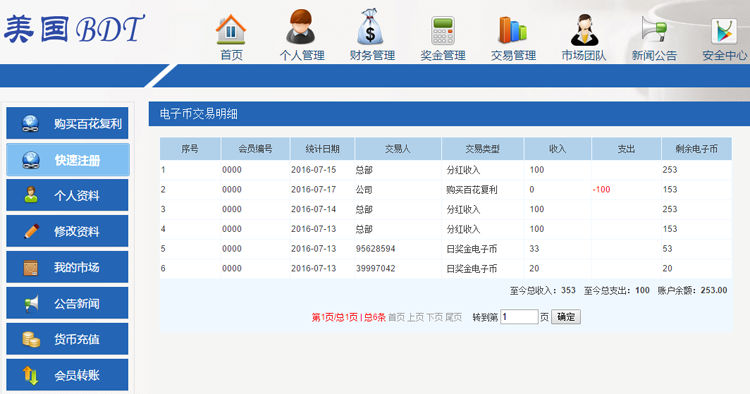Open the 市场团队 woman icon
Viewport: 750px width, 394px height.
coord(584,30)
